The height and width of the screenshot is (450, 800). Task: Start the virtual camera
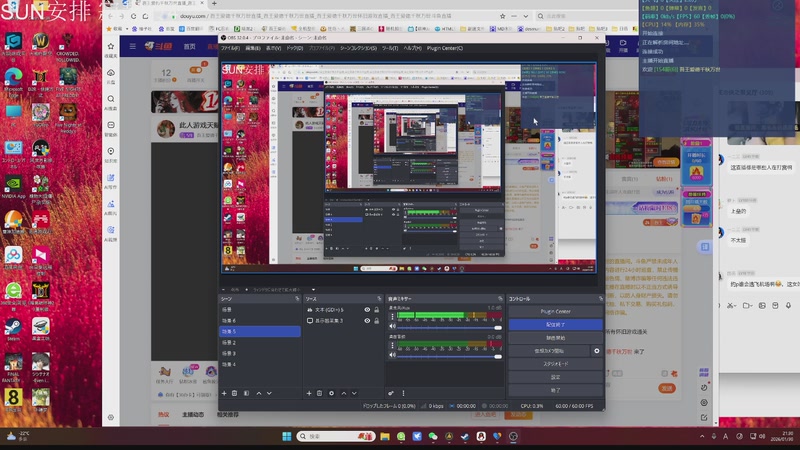[549, 351]
